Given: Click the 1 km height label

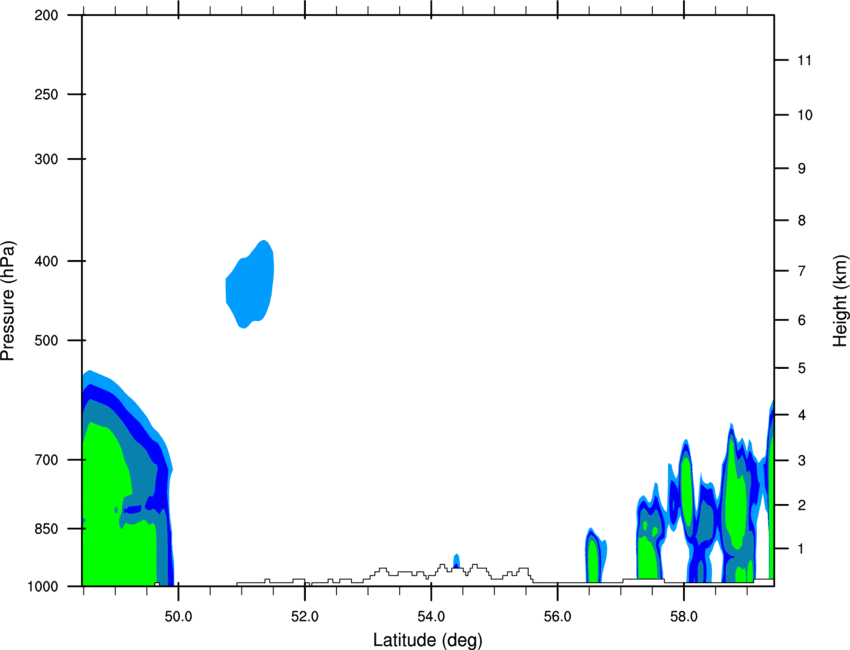Looking at the screenshot, I should (x=801, y=549).
